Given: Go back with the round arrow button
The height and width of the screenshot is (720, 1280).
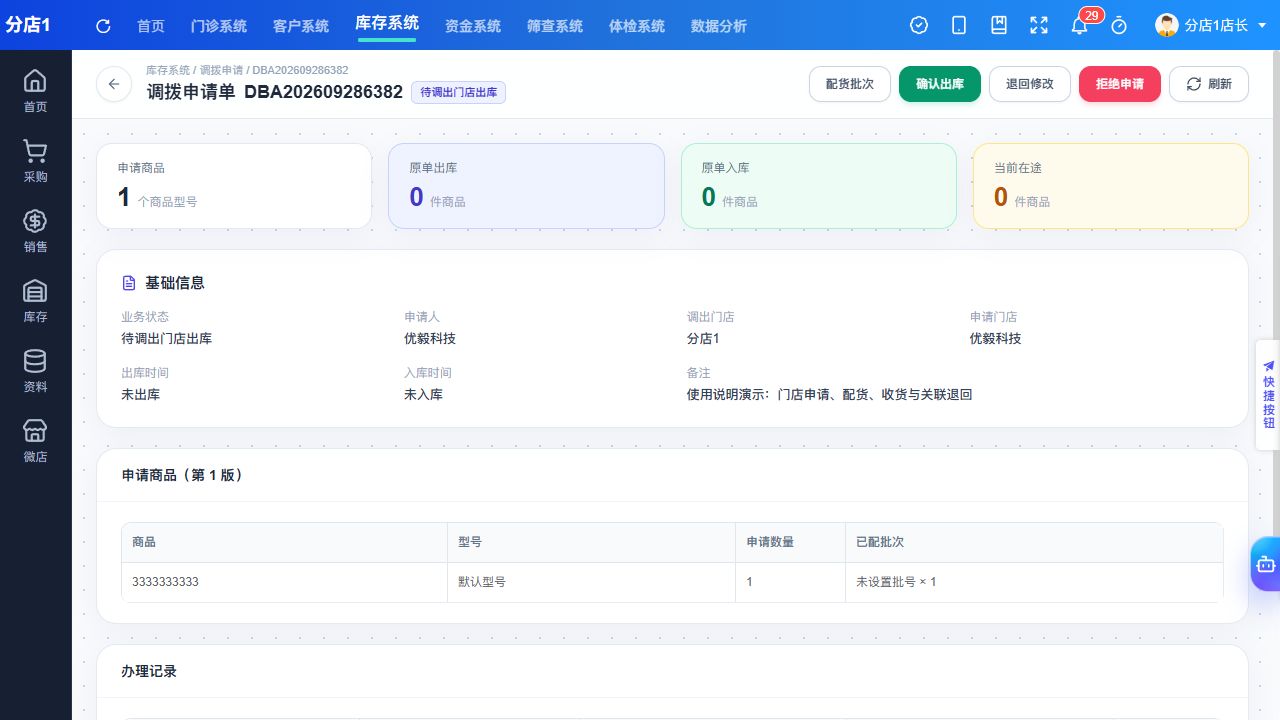Looking at the screenshot, I should (x=114, y=84).
